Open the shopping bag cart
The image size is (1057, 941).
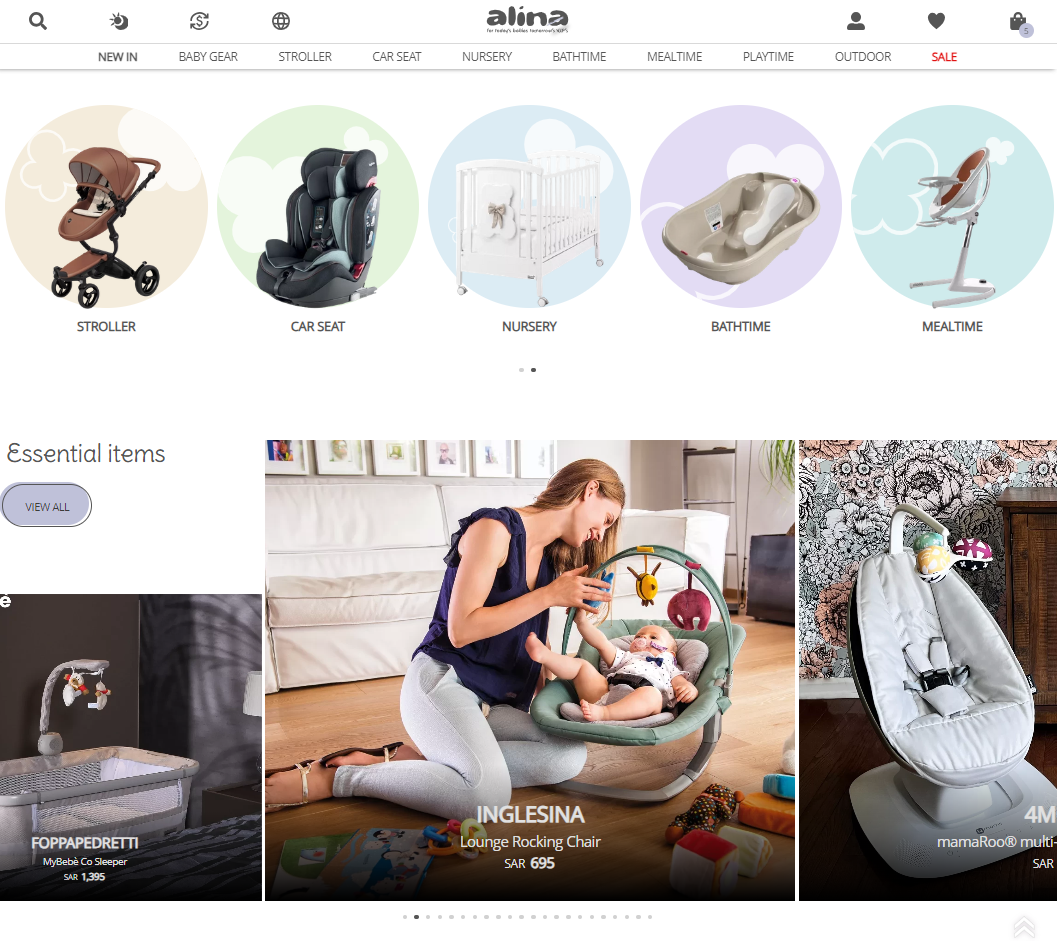tap(1019, 23)
